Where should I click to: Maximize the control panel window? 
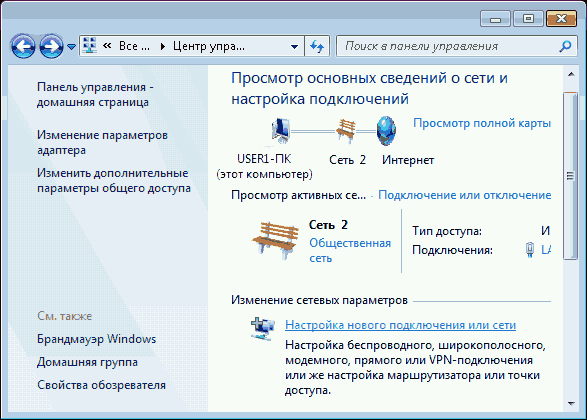coord(528,19)
